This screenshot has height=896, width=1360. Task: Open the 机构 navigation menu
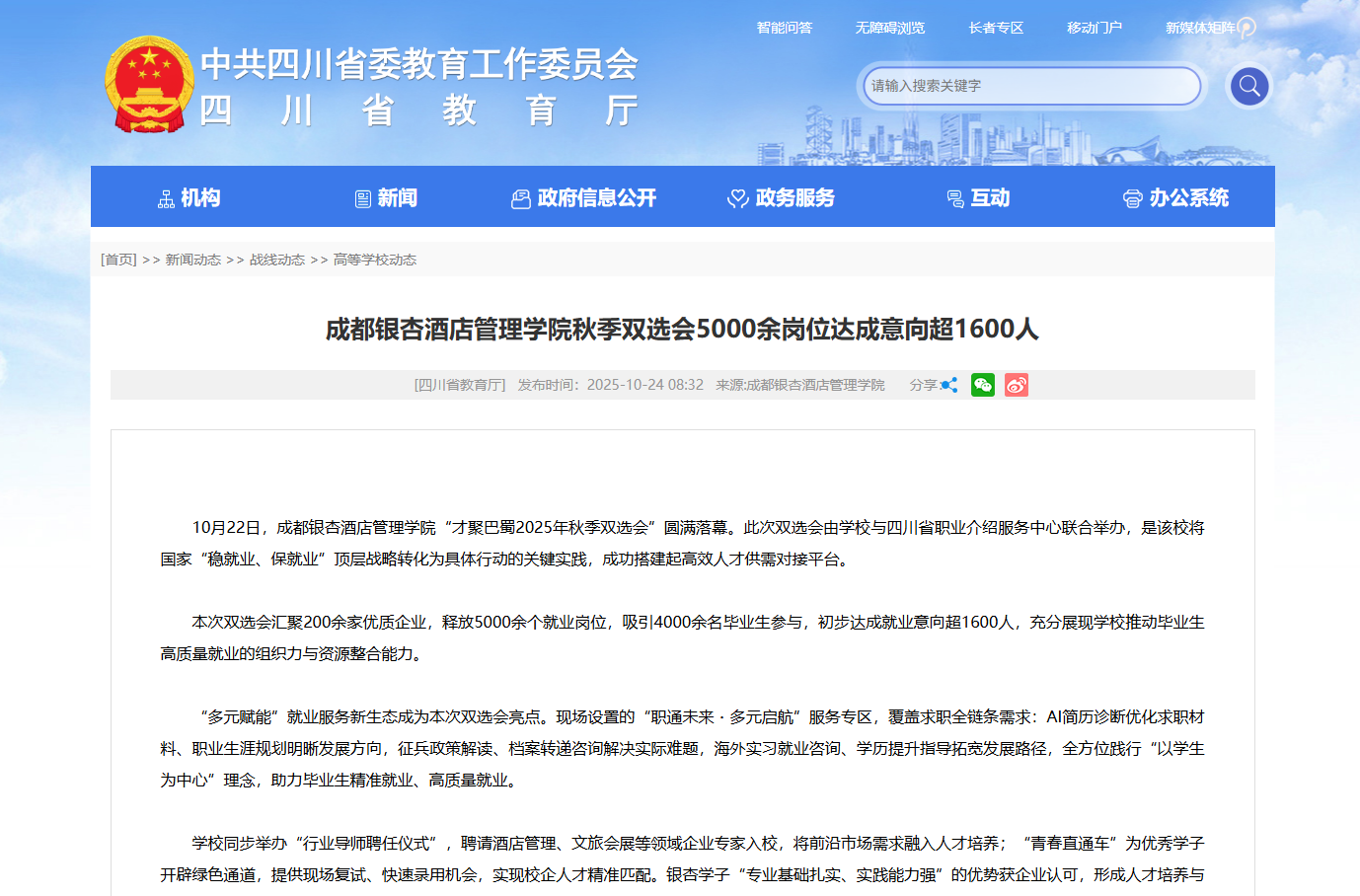click(189, 197)
